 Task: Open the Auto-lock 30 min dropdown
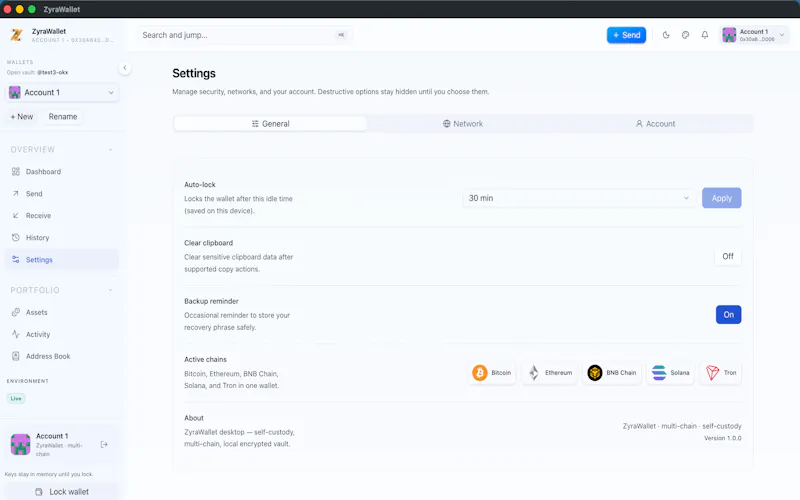coord(579,198)
